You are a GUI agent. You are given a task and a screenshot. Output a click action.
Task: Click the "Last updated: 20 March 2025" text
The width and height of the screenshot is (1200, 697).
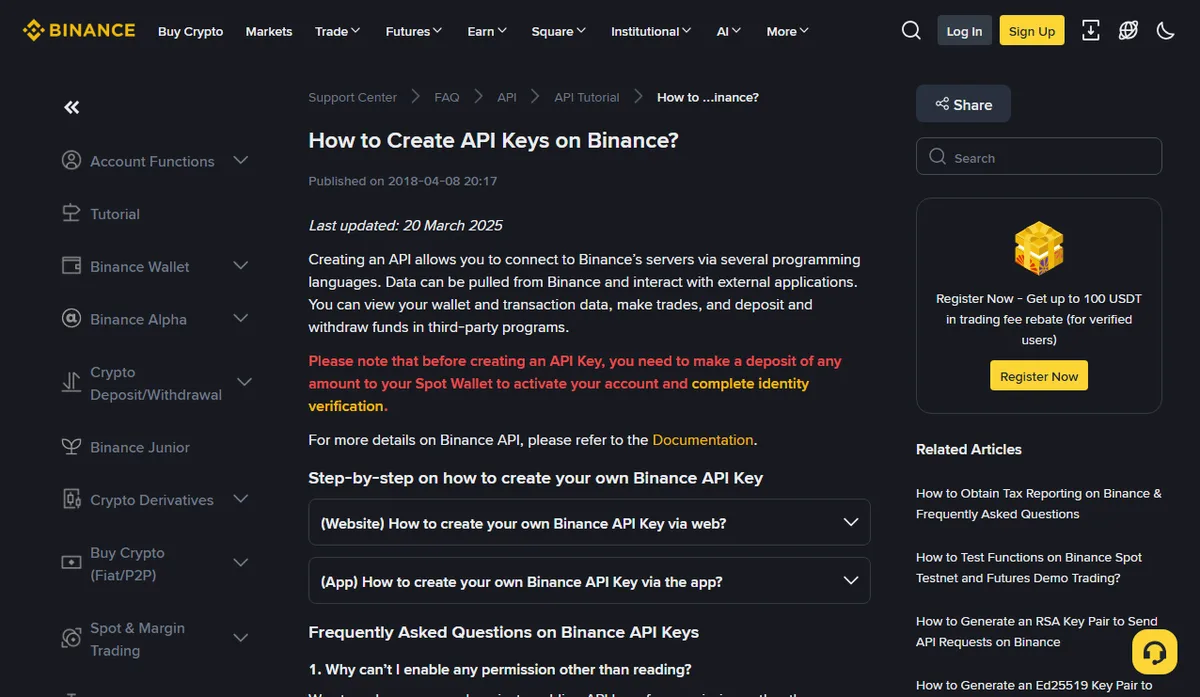(405, 225)
